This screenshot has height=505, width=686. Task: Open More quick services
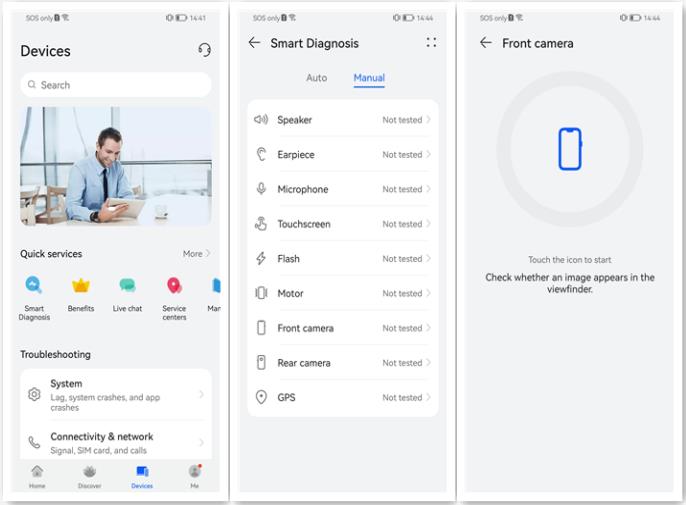tap(196, 254)
